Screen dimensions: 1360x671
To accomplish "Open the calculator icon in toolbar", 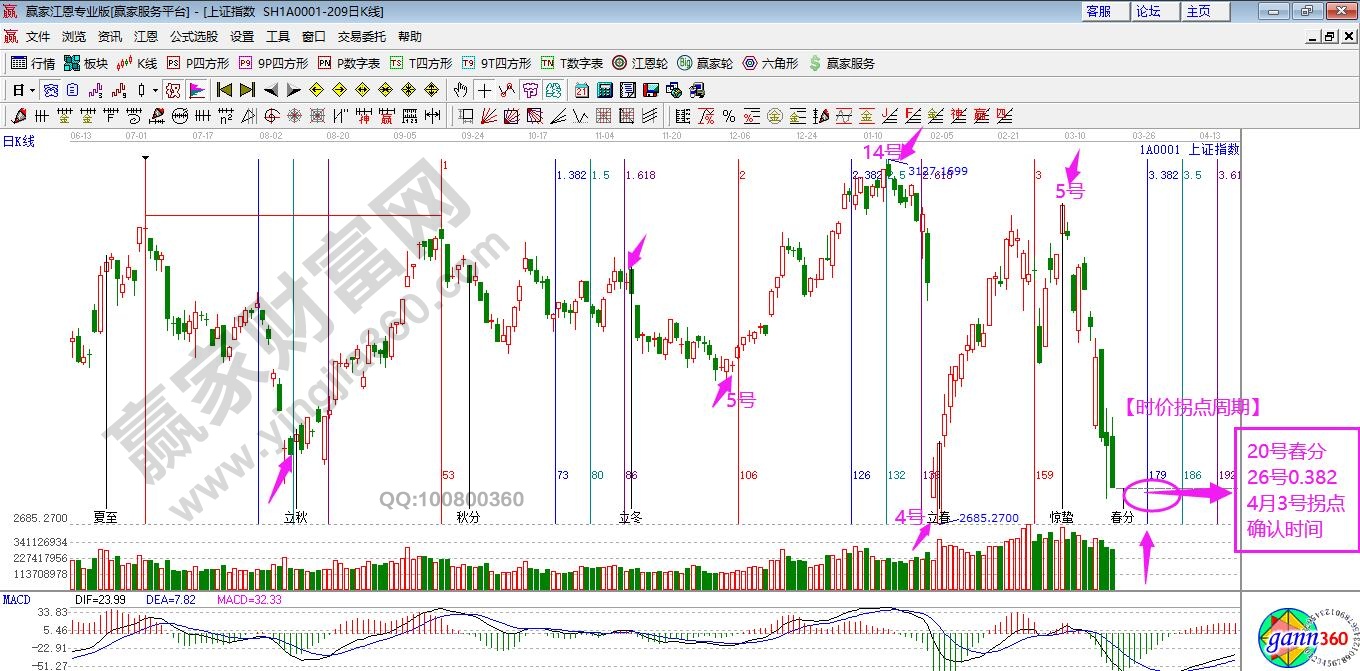I will pos(604,90).
